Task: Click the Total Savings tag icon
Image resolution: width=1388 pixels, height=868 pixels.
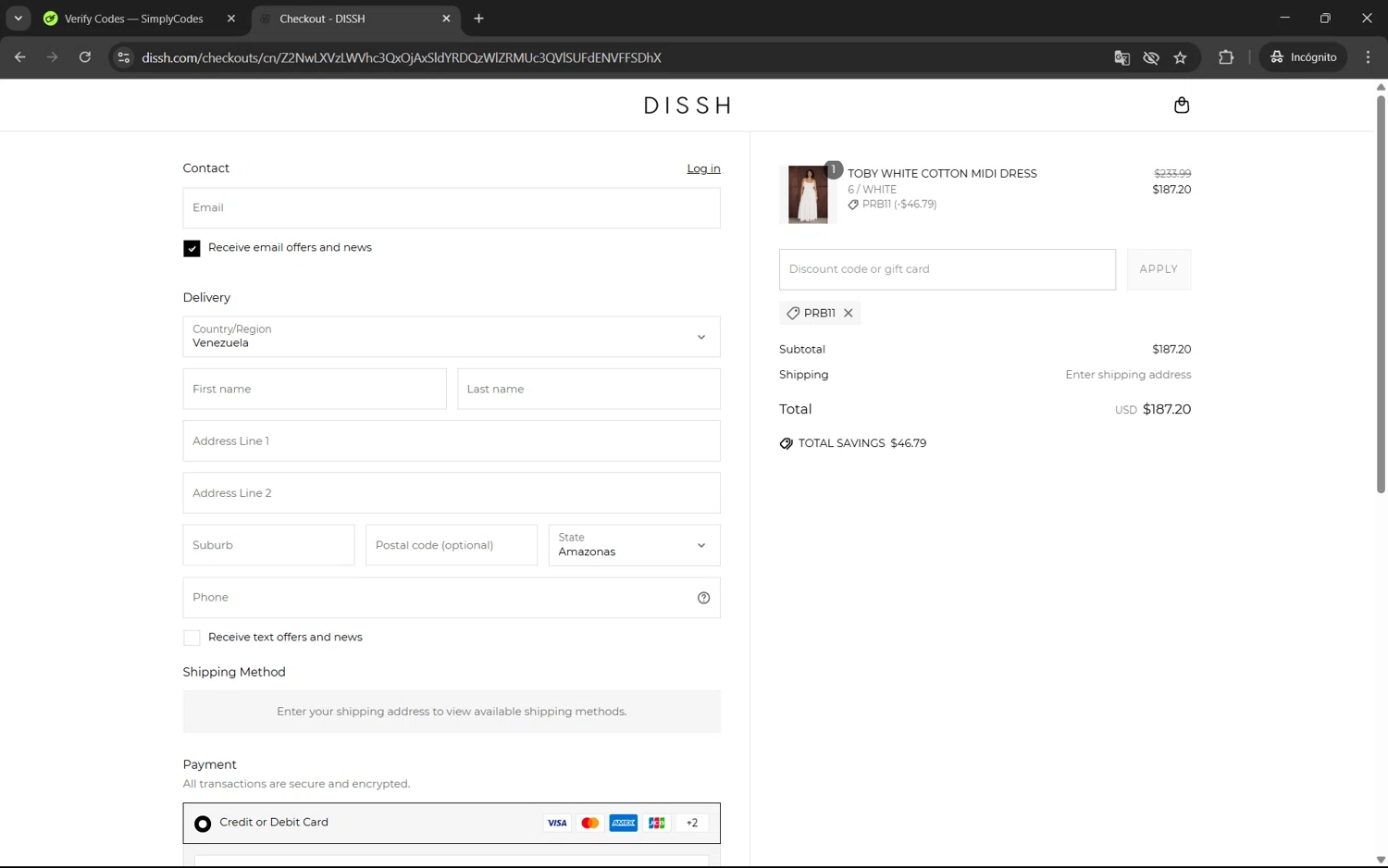Action: tap(787, 443)
